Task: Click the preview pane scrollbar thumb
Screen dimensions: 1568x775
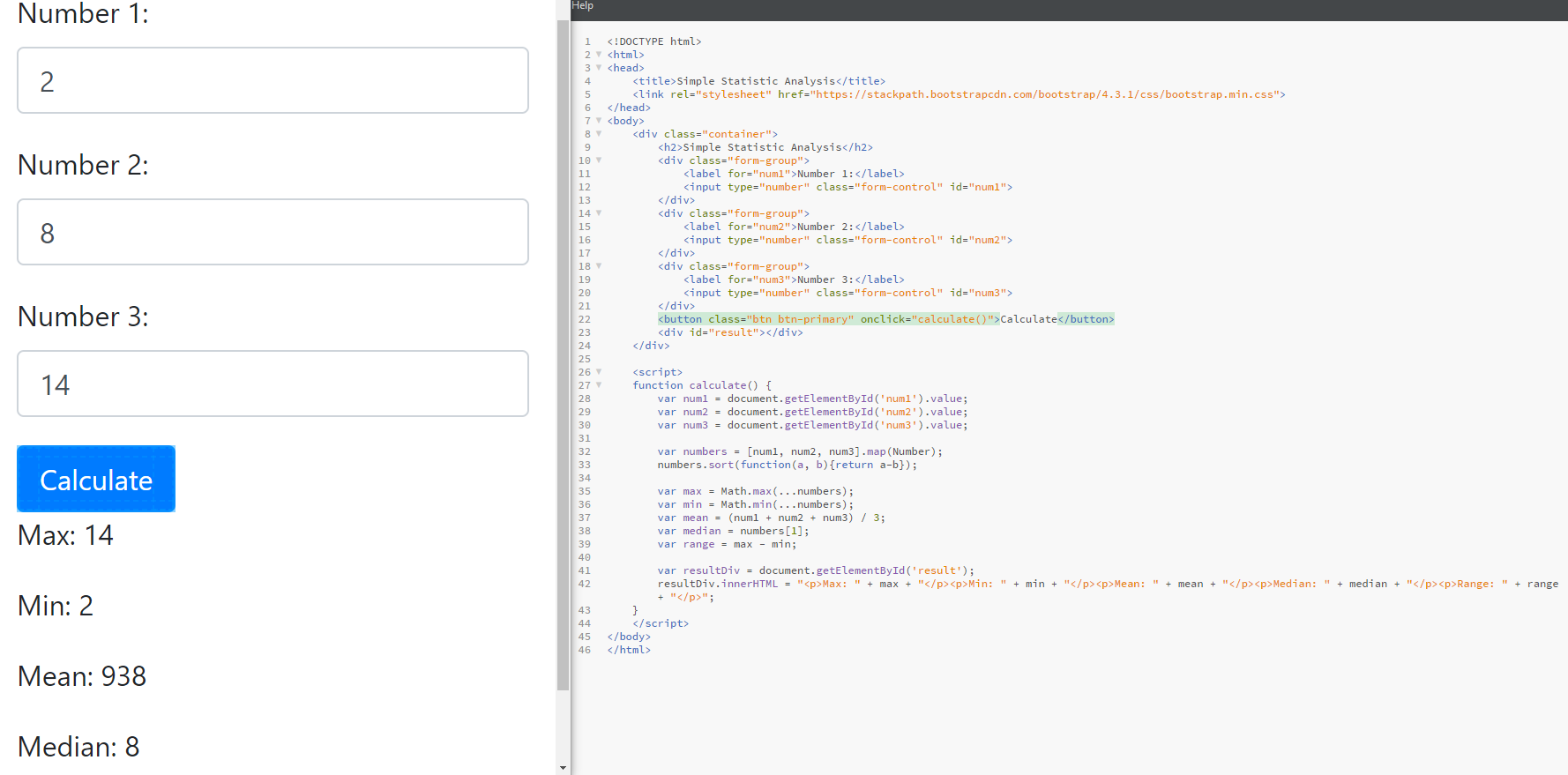Action: (x=564, y=354)
